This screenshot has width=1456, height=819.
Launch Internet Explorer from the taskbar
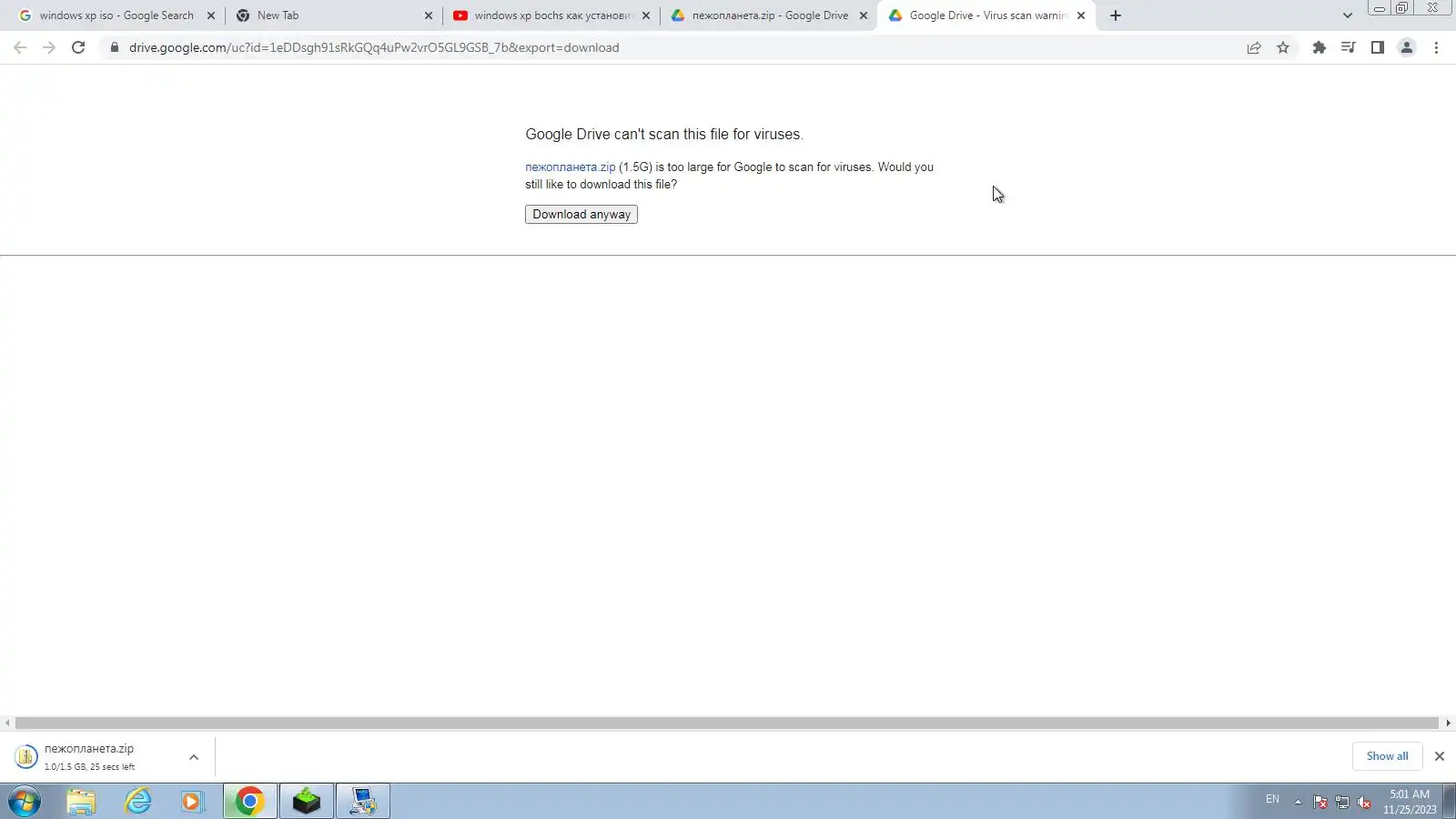[x=138, y=802]
